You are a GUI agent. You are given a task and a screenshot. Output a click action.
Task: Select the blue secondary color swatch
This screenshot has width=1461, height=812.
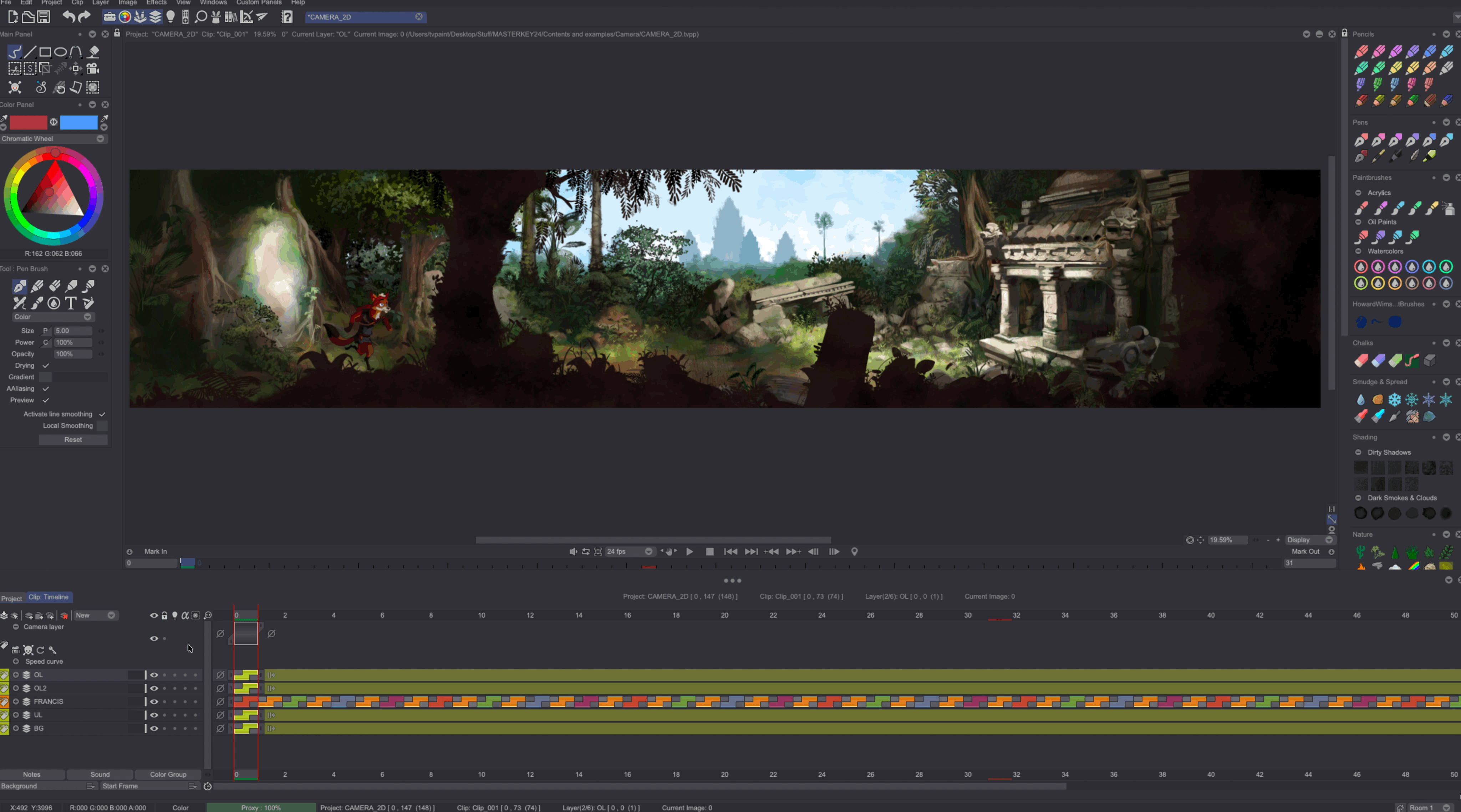pos(79,122)
